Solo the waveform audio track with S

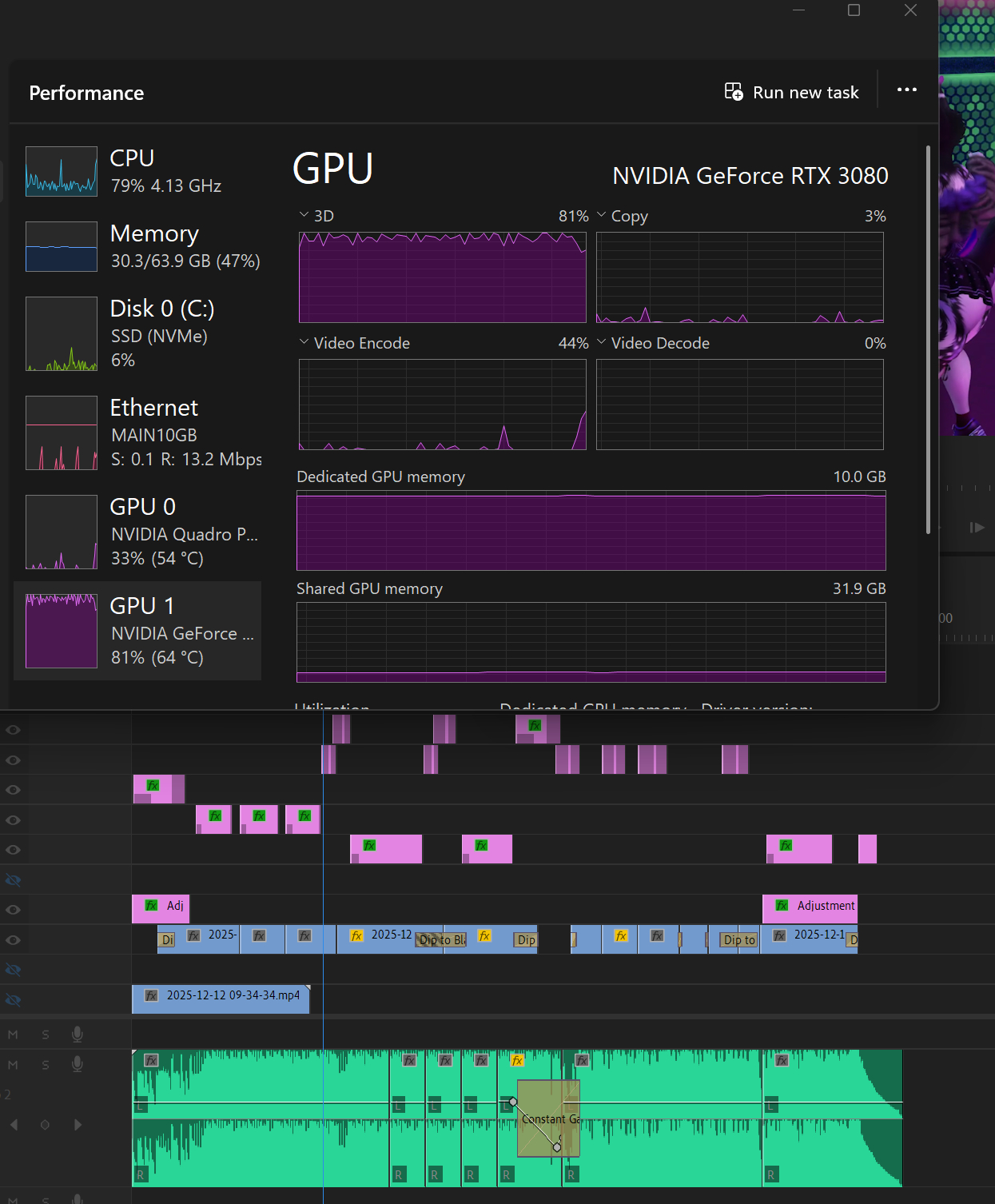click(x=46, y=1065)
